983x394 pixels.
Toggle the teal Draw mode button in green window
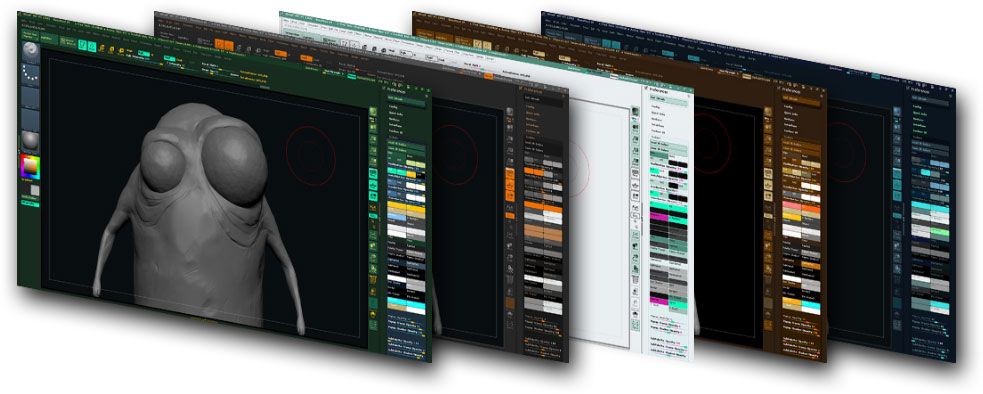pos(92,46)
